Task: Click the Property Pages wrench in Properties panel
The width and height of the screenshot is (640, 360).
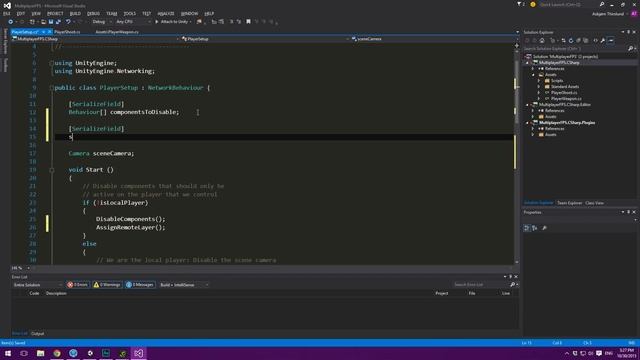Action: [544, 228]
